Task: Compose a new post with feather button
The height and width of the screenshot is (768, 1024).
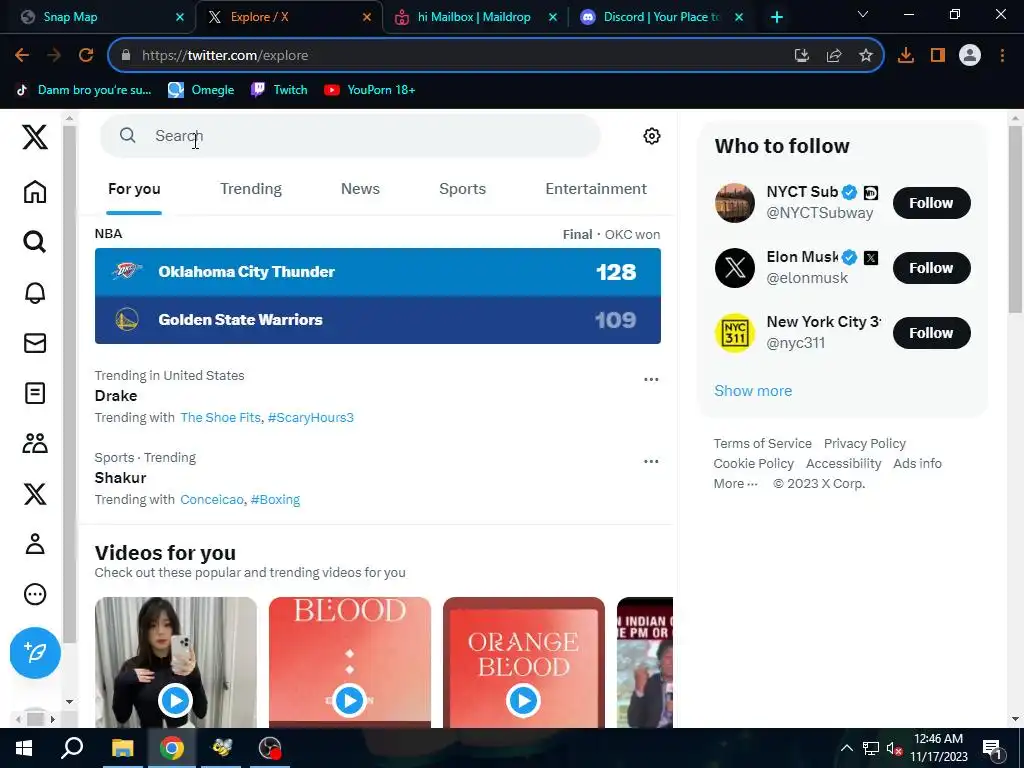Action: coord(35,652)
